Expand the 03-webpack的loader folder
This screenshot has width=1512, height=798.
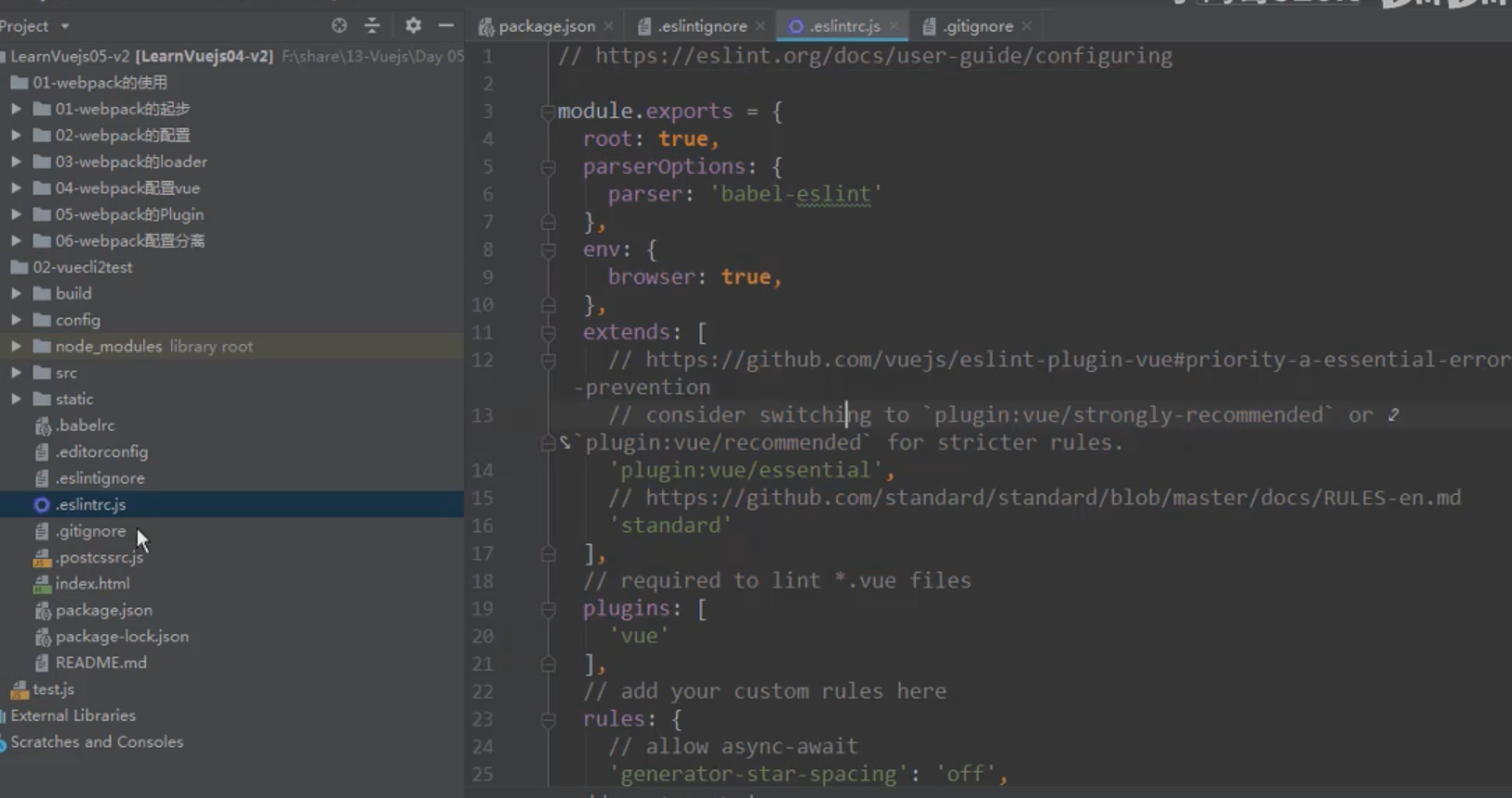pyautogui.click(x=16, y=162)
